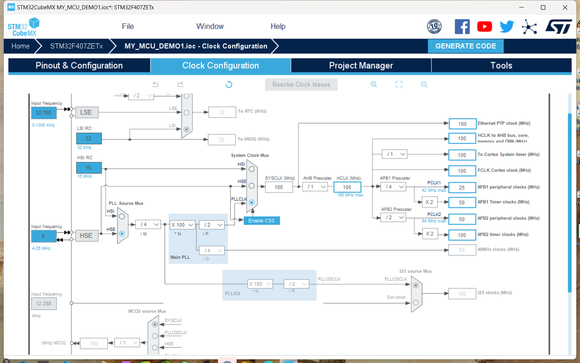
Task: Click the HCLK (MHz) value field
Action: pyautogui.click(x=347, y=187)
